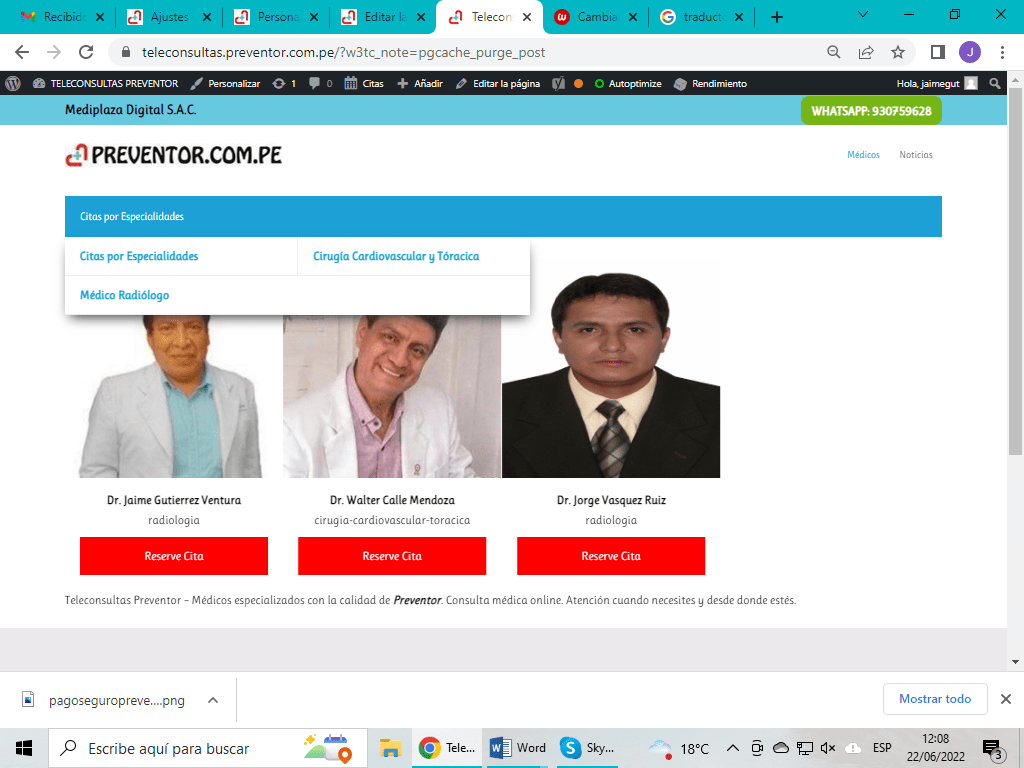Click photo of Dr. Jorge Vasquez Ruiz

coord(611,369)
